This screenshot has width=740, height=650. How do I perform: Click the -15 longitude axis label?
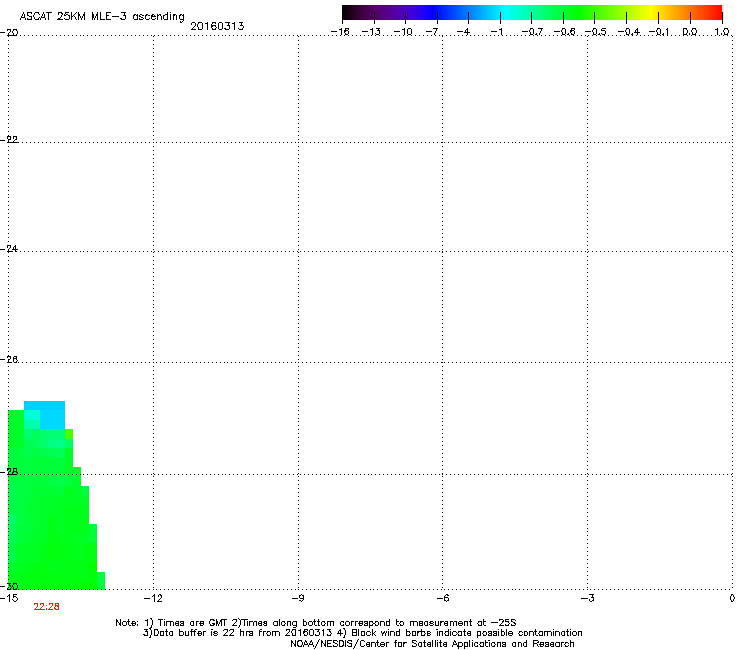(x=9, y=599)
